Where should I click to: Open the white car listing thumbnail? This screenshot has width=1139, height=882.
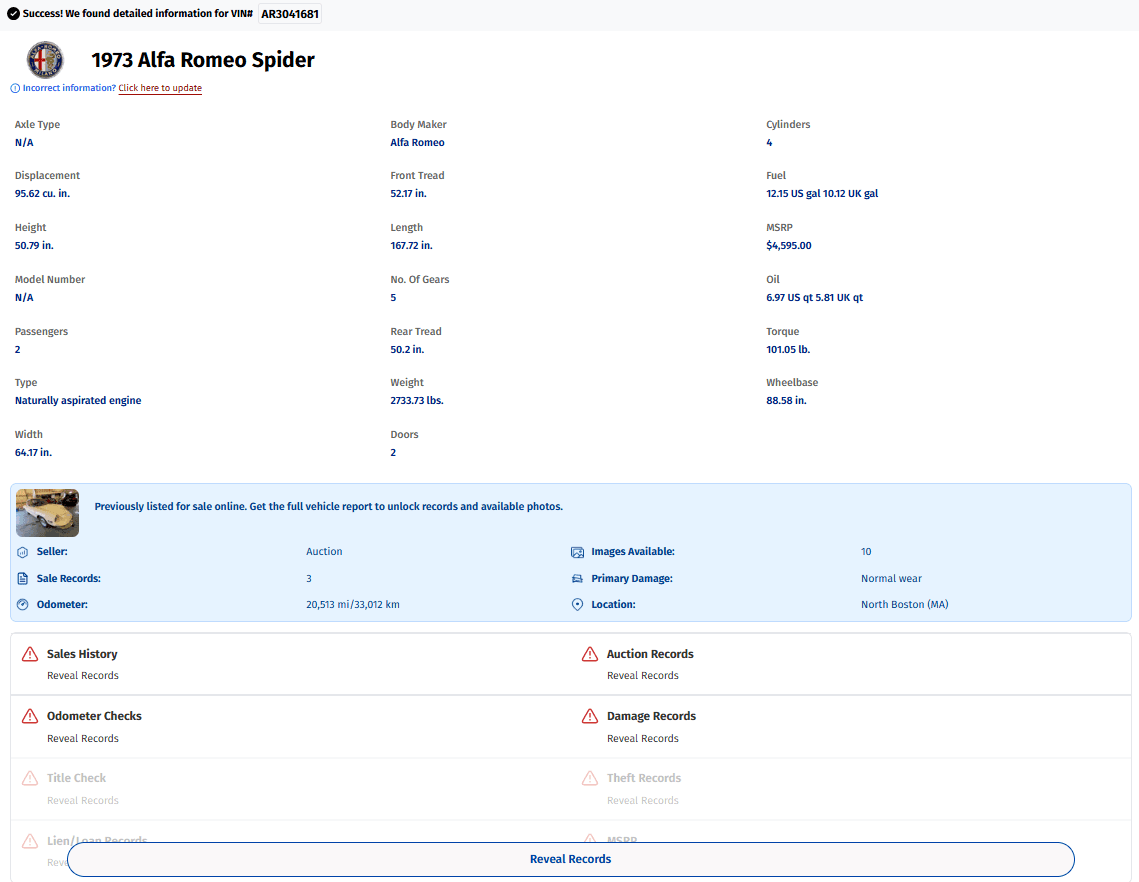(x=47, y=513)
